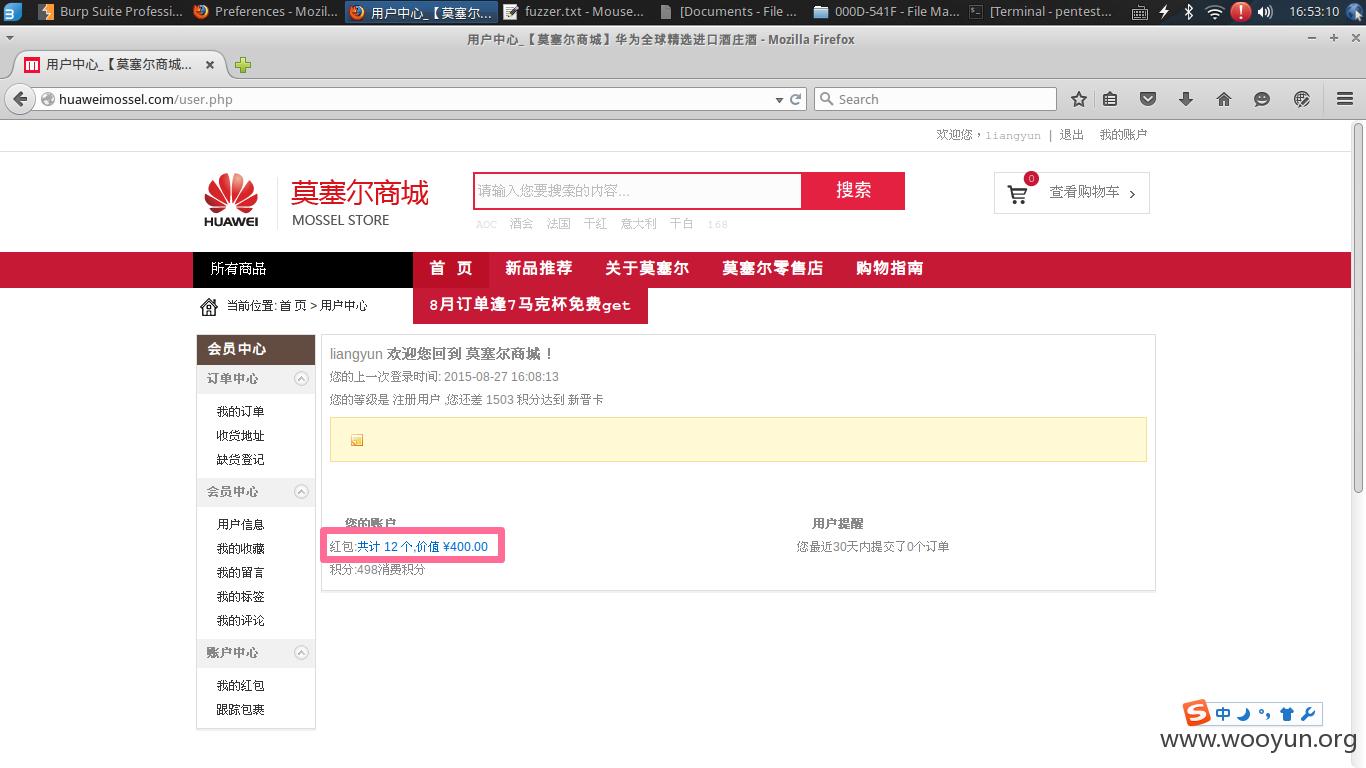Click the Sogou input method S icon
The image size is (1366, 768).
pos(1197,713)
